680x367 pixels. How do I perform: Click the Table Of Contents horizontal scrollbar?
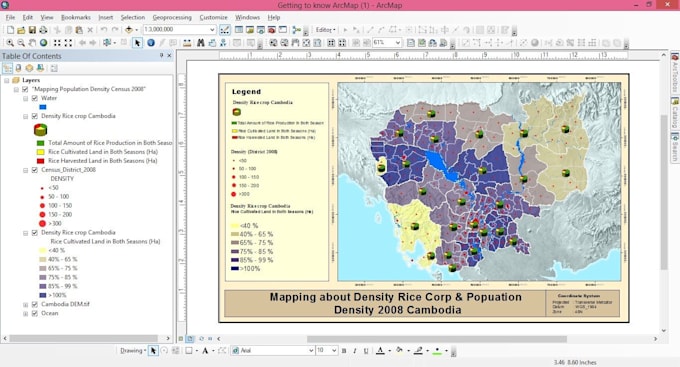(84, 338)
